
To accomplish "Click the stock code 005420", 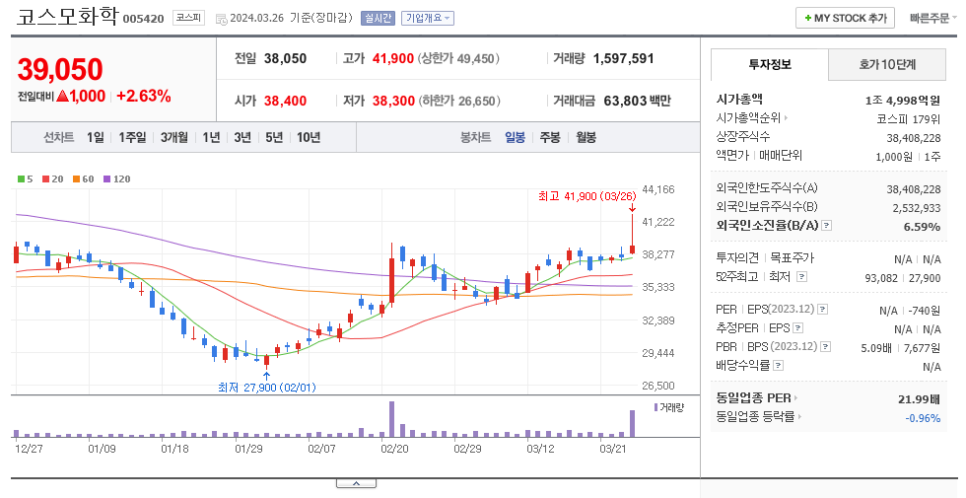I will pyautogui.click(x=144, y=18).
